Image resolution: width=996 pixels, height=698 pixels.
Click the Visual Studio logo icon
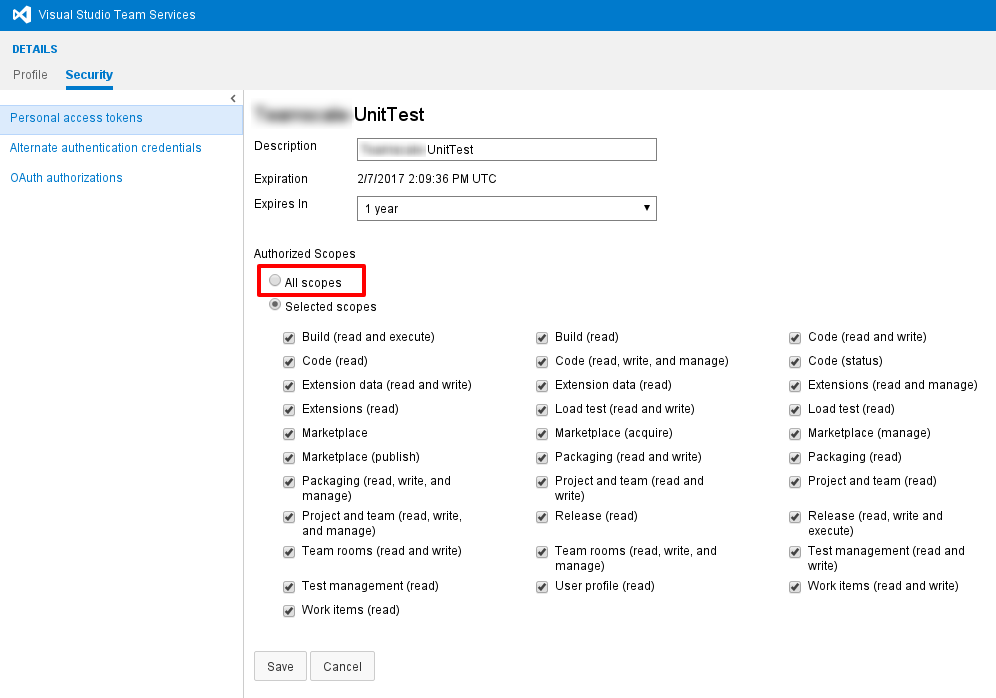[22, 15]
